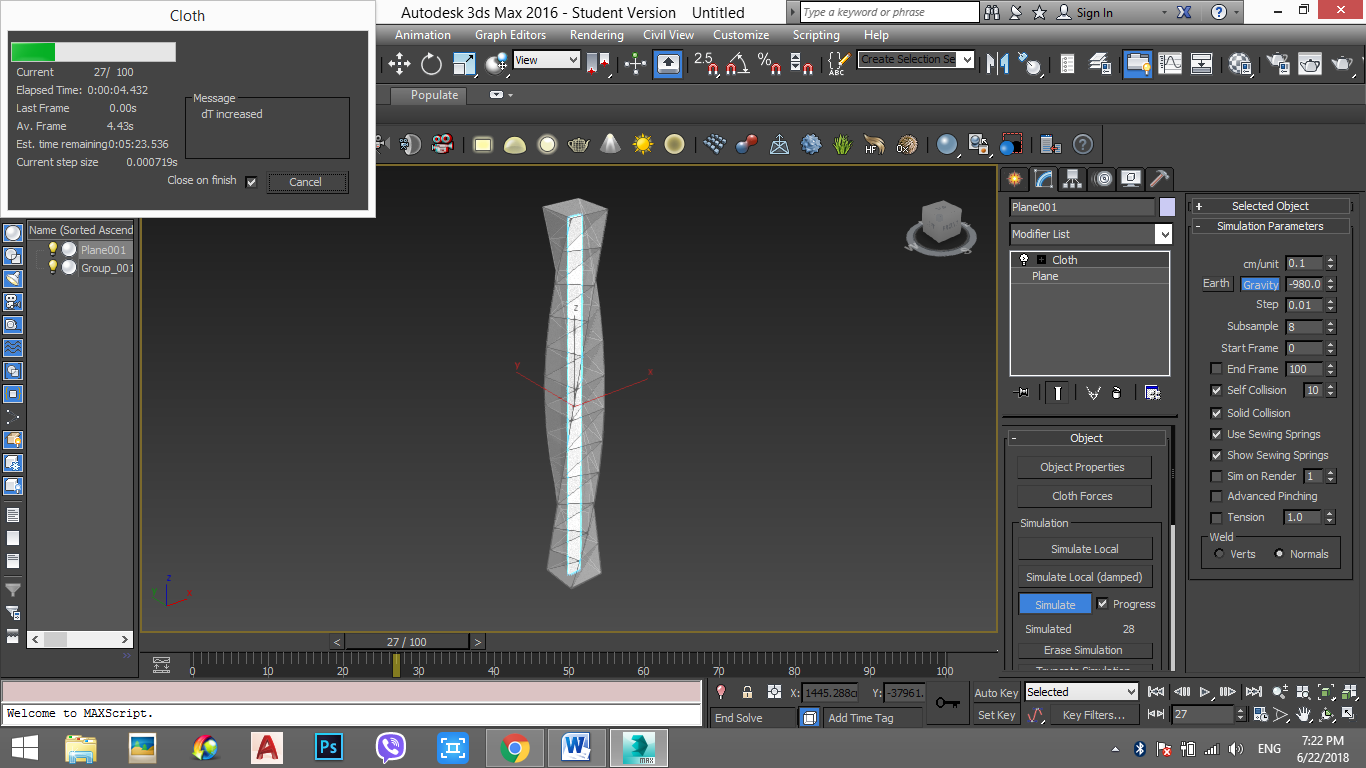
Task: Create a Cone primitive from toolbar
Action: [x=610, y=144]
